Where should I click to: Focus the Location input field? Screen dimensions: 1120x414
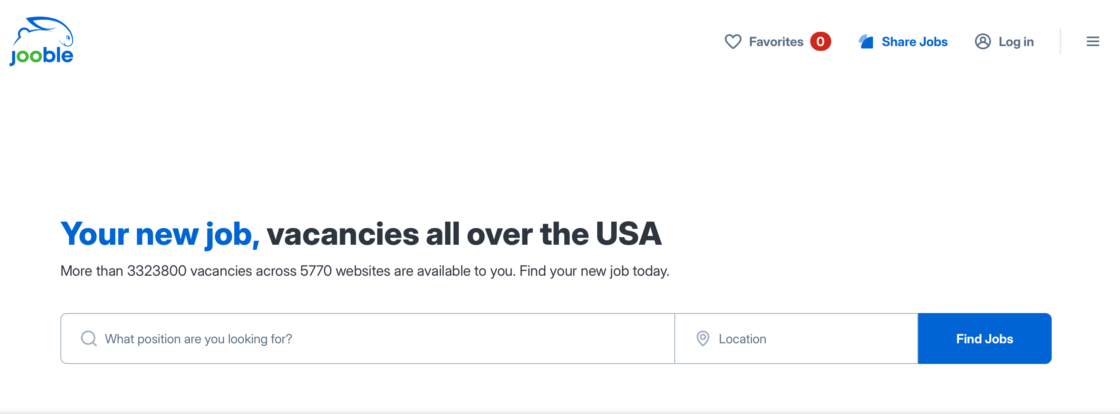click(810, 339)
